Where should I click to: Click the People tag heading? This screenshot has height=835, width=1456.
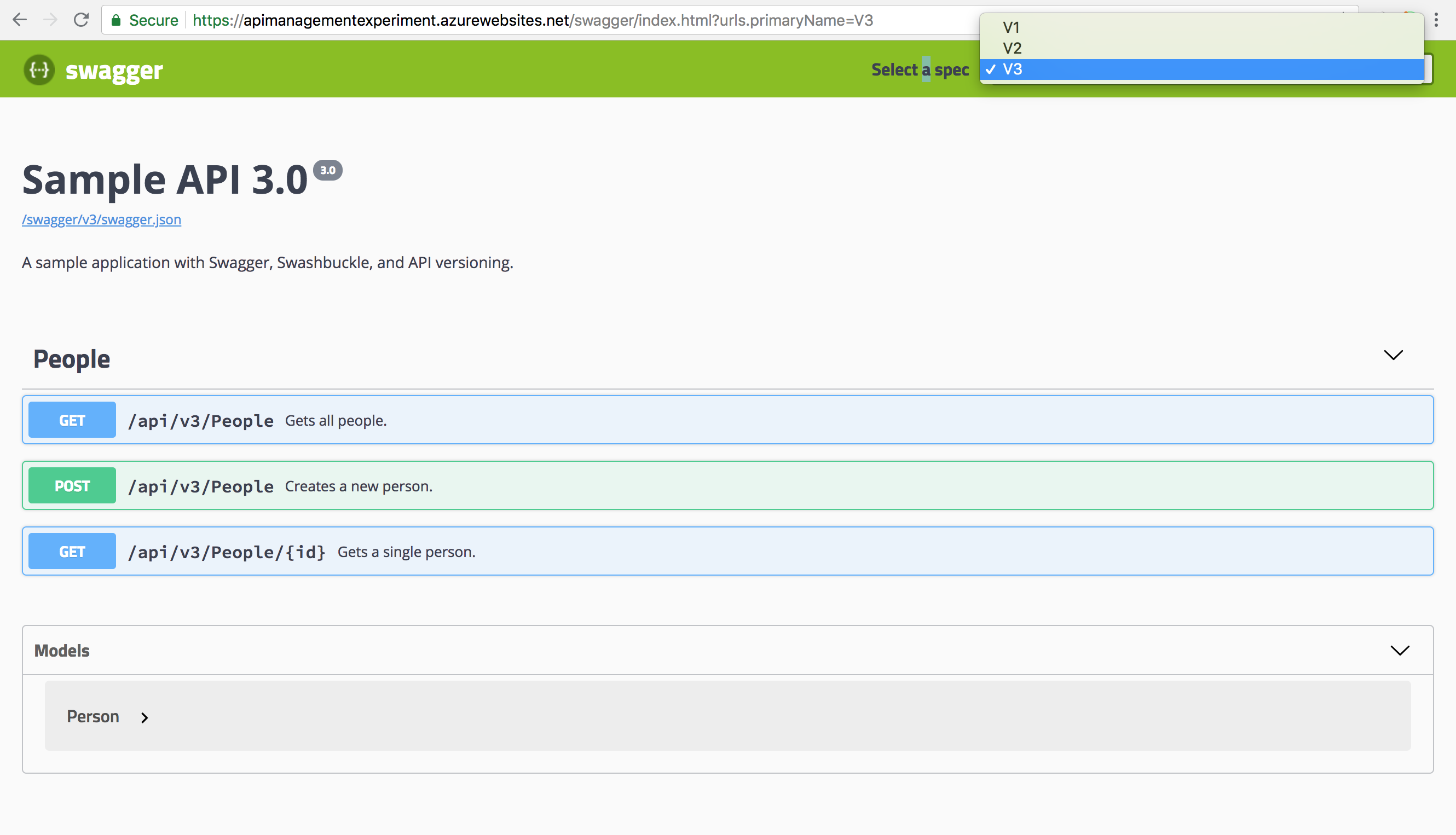[x=72, y=359]
